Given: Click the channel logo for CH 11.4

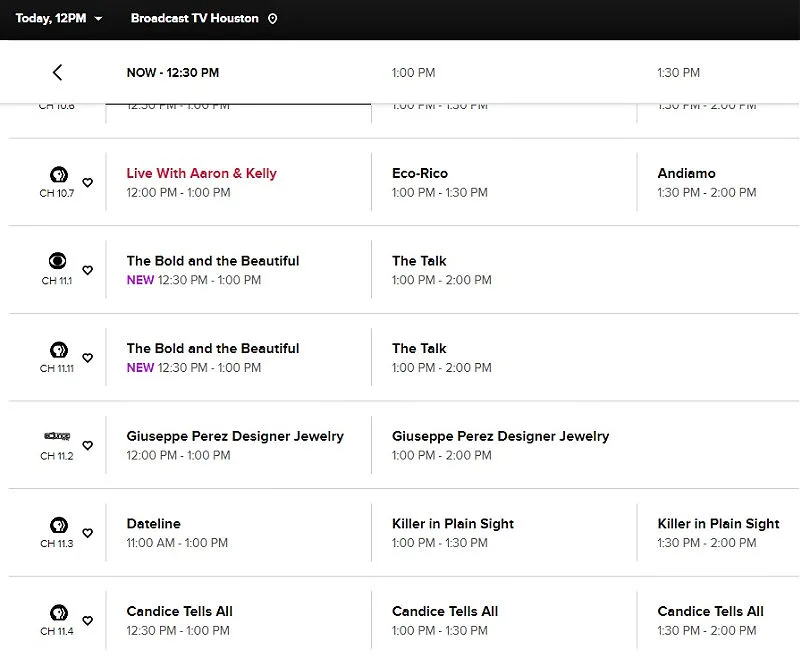Looking at the screenshot, I should [58, 612].
